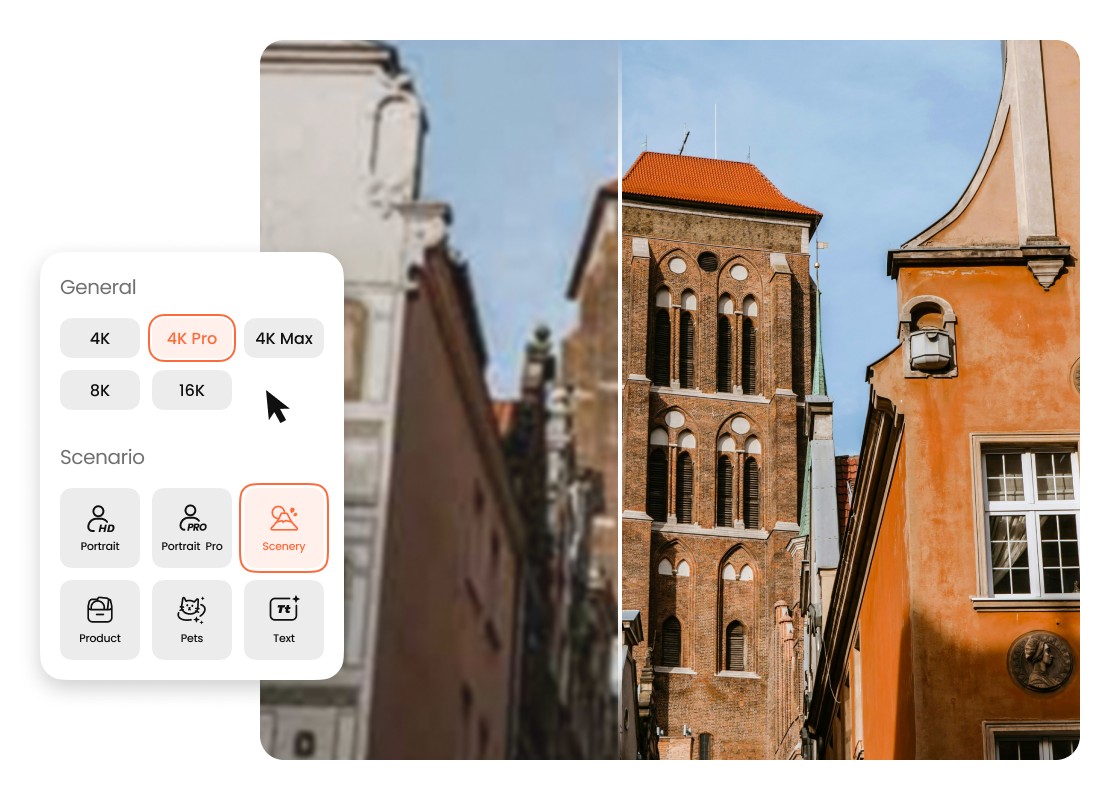This screenshot has height=800, width=1120.
Task: Choose the 4K upscale option
Action: (x=100, y=338)
